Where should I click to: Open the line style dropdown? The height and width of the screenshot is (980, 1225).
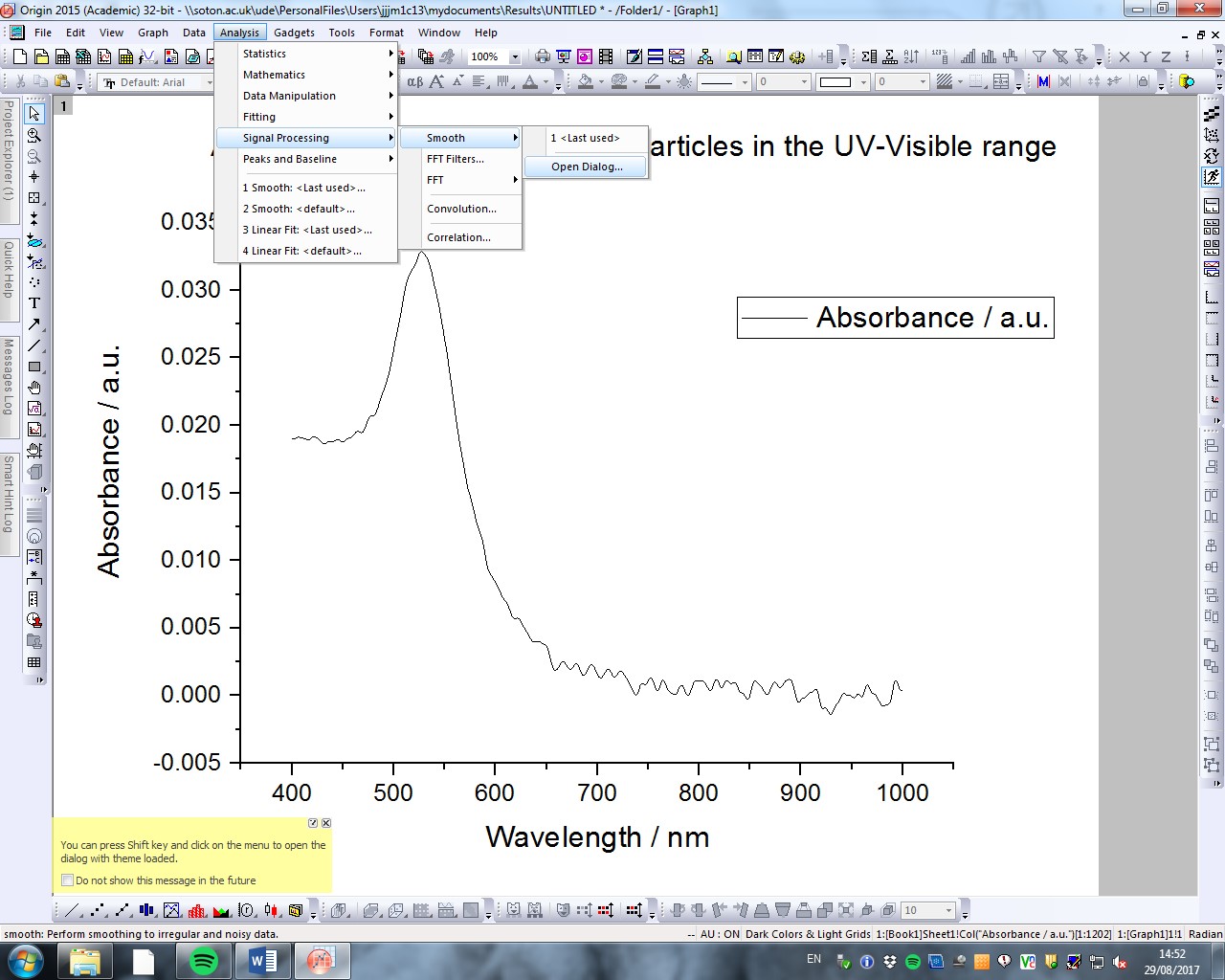[745, 82]
